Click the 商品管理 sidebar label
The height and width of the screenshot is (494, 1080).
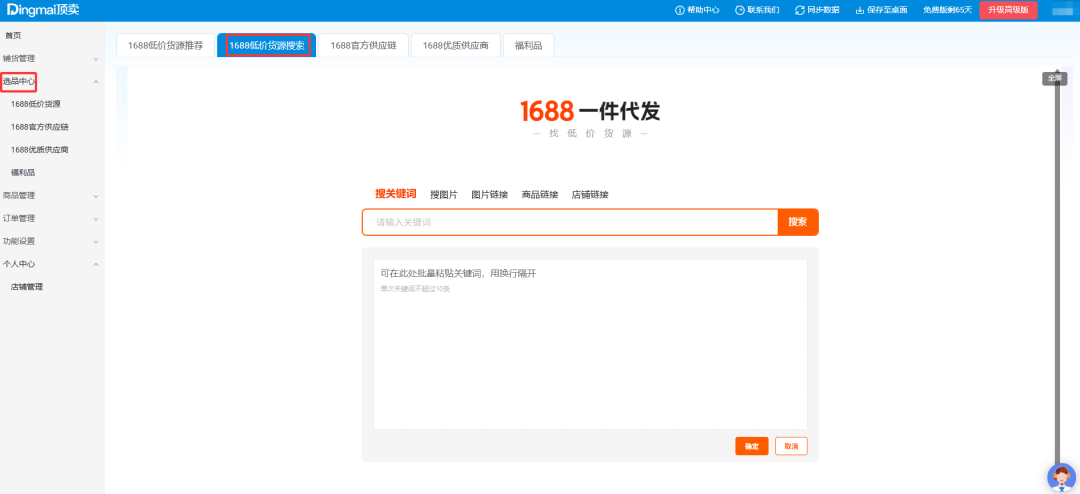pyautogui.click(x=19, y=196)
